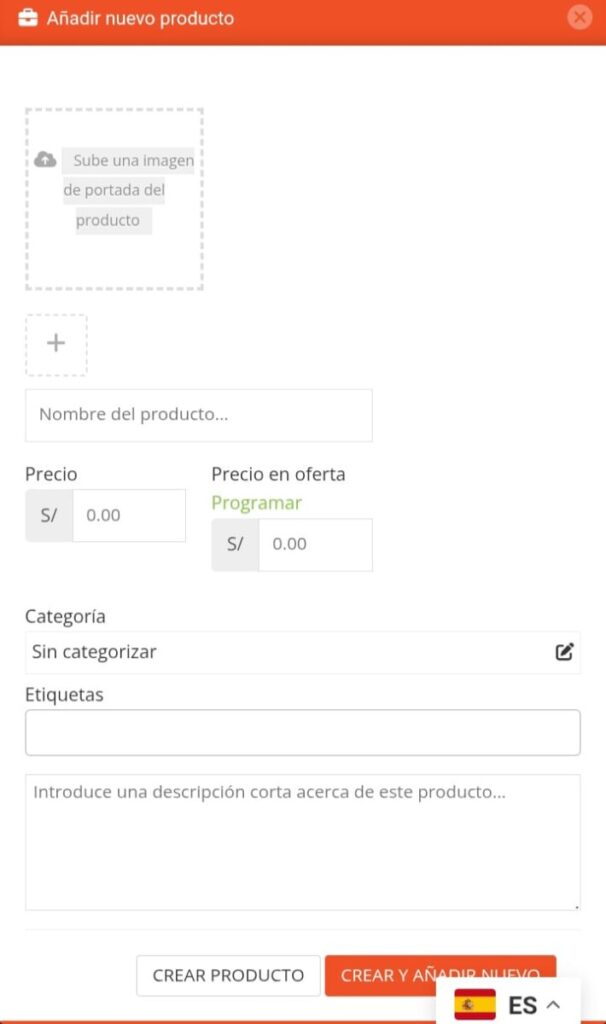
Task: Close the Añadir nuevo producto dialog
Action: tap(579, 18)
